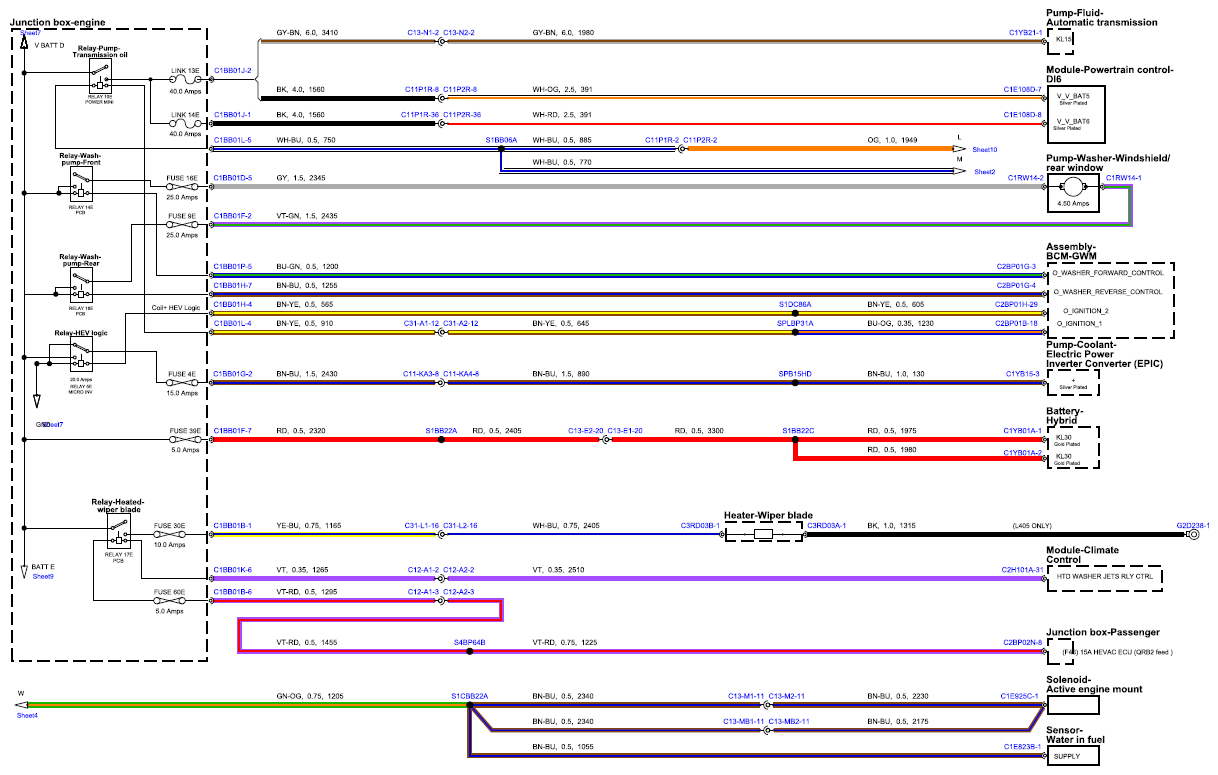The height and width of the screenshot is (775, 1218).
Task: Select the Solenoid-Active engine mount component box
Action: tap(1072, 706)
